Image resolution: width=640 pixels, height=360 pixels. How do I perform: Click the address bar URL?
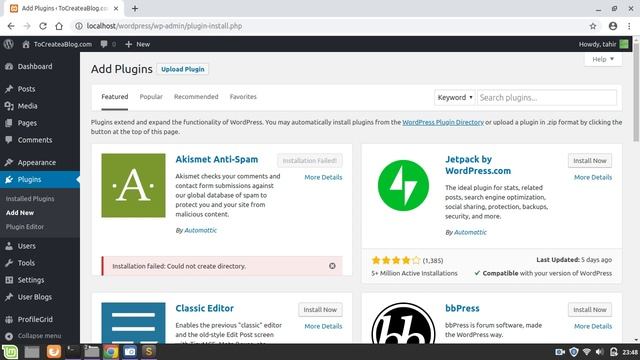tap(164, 26)
